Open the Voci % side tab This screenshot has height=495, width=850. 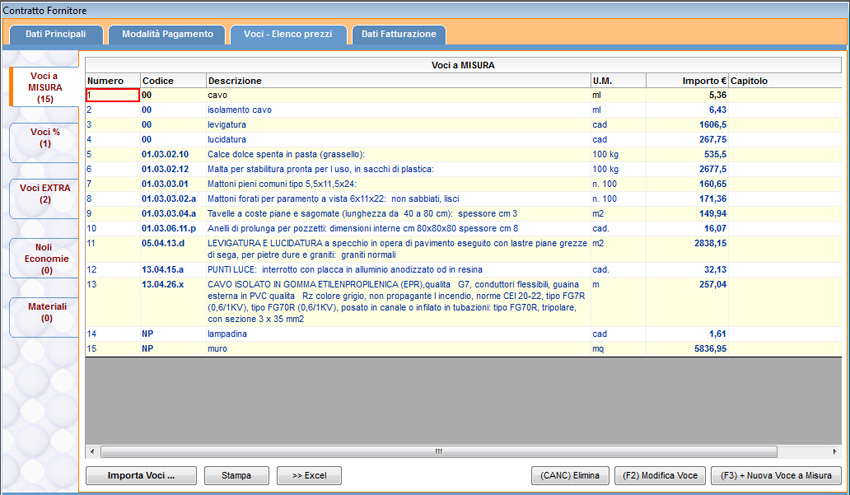coord(44,138)
